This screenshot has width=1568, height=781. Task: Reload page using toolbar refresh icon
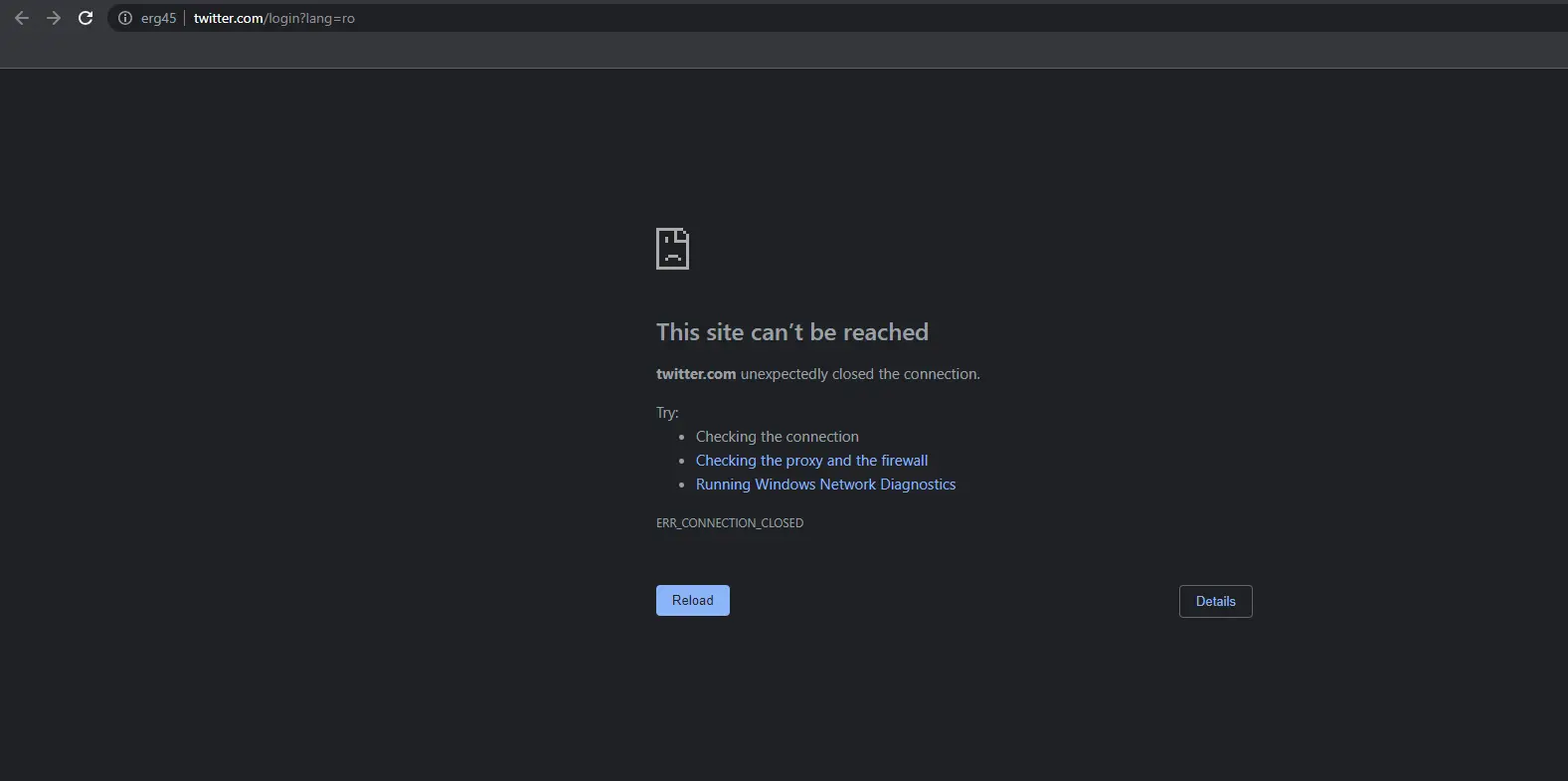coord(86,18)
